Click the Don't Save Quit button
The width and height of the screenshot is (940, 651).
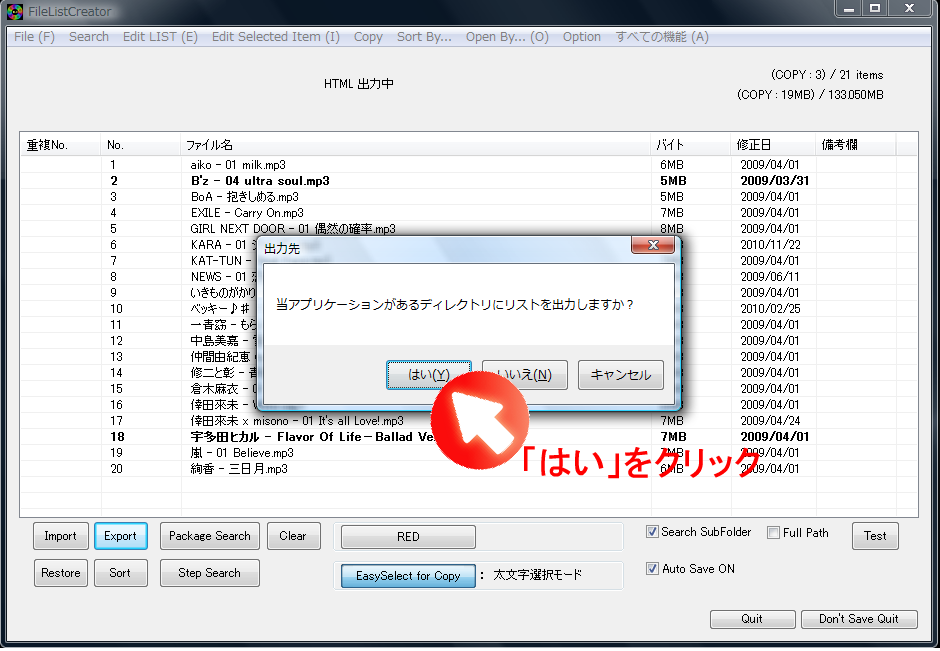tap(859, 618)
